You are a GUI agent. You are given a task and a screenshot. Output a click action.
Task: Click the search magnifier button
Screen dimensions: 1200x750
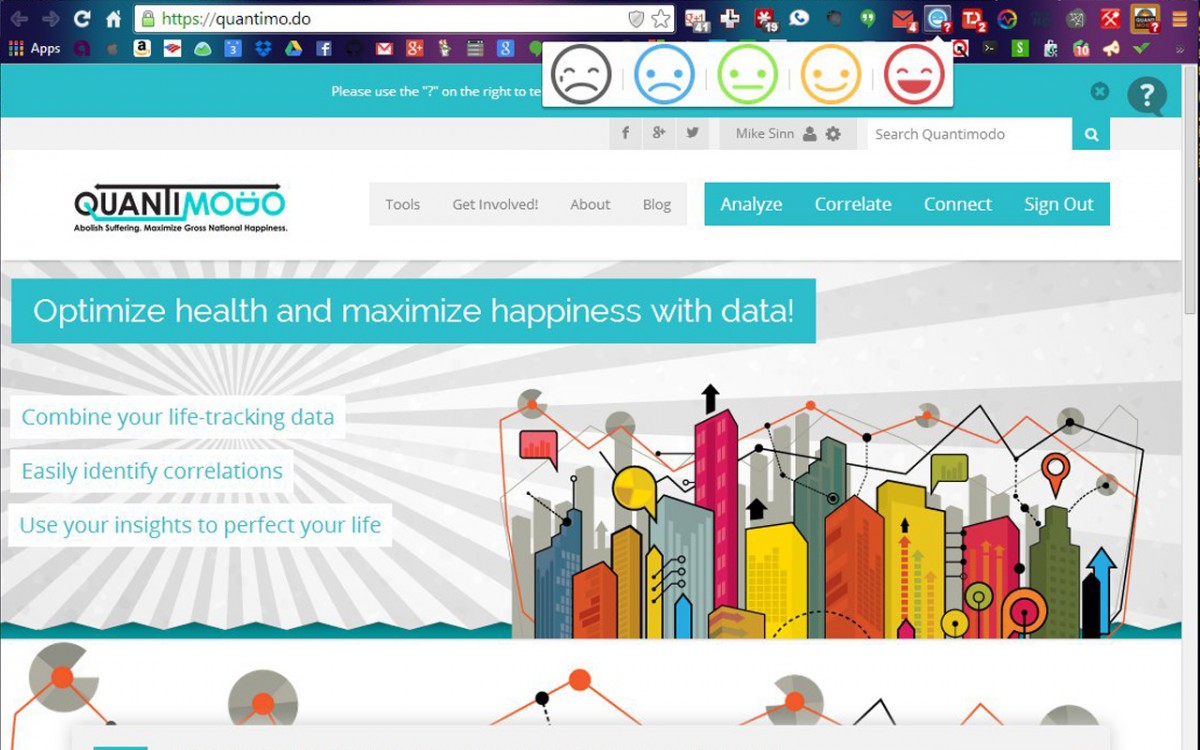[1091, 134]
